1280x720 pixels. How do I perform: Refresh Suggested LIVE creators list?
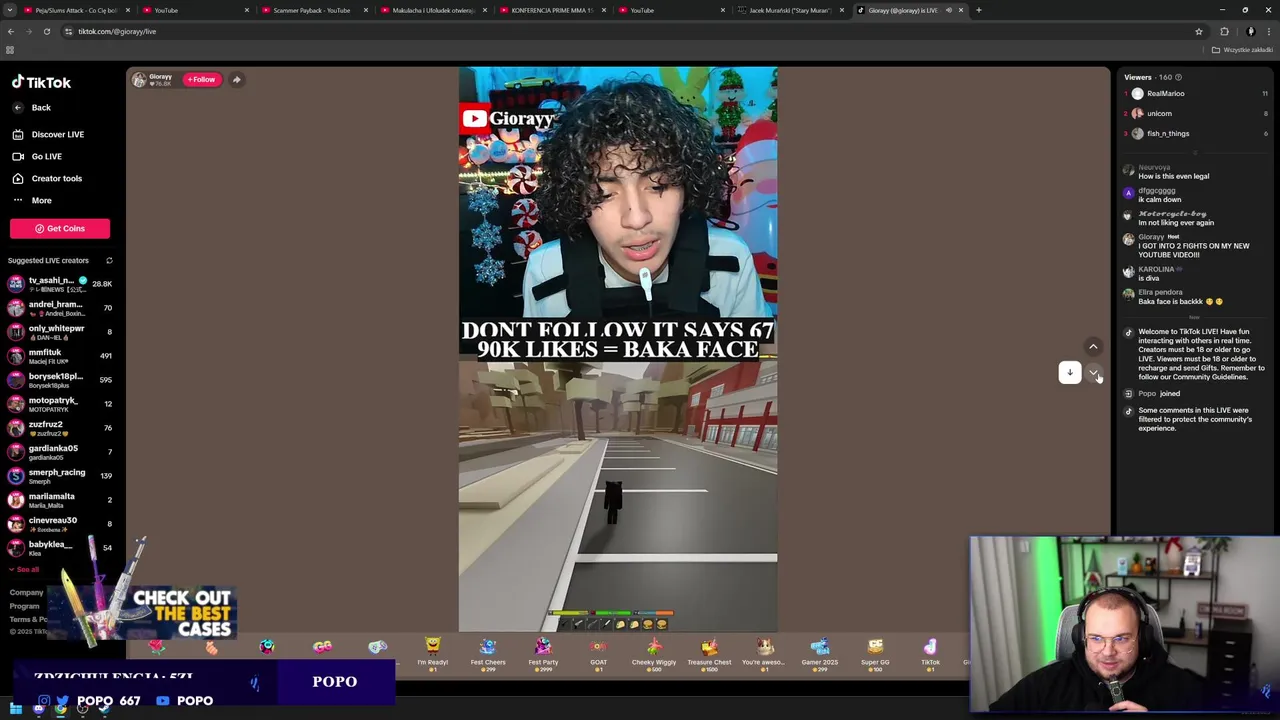tap(109, 260)
